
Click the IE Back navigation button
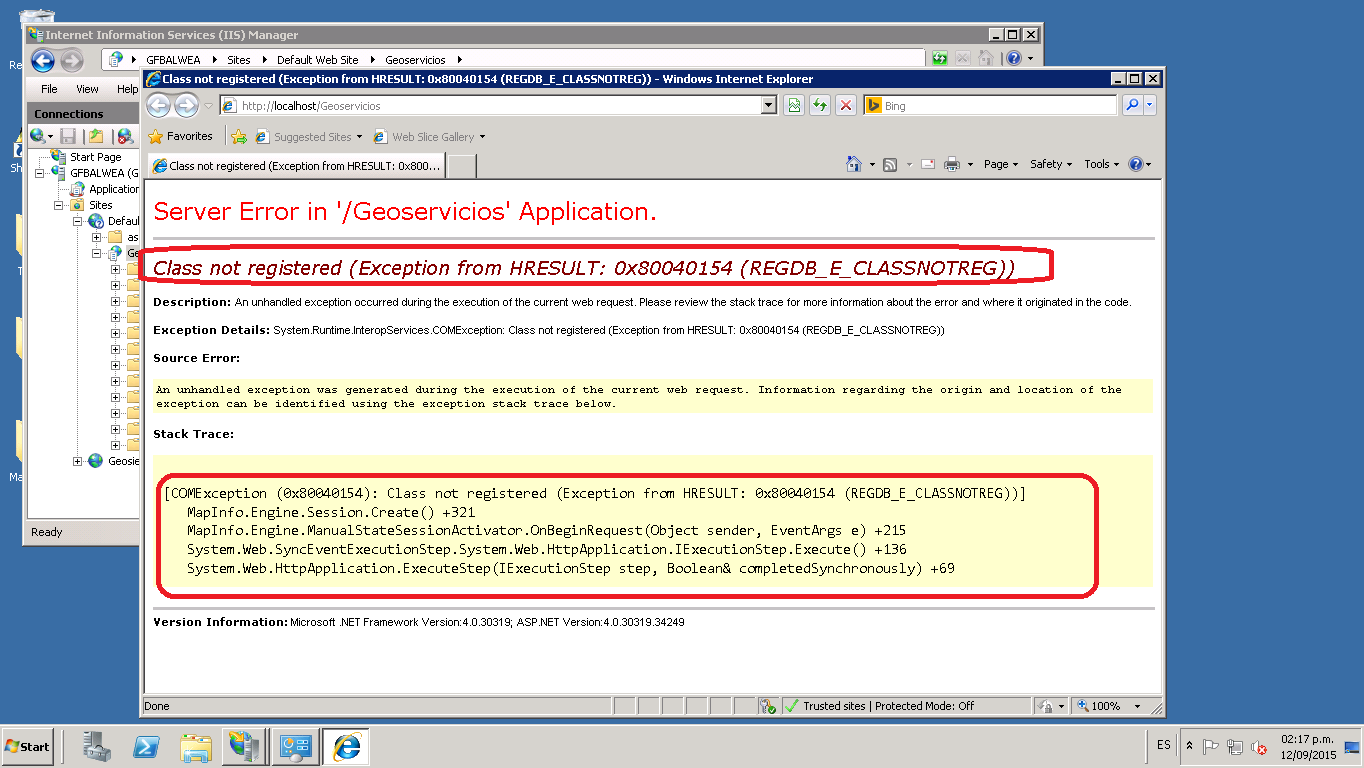pos(159,105)
